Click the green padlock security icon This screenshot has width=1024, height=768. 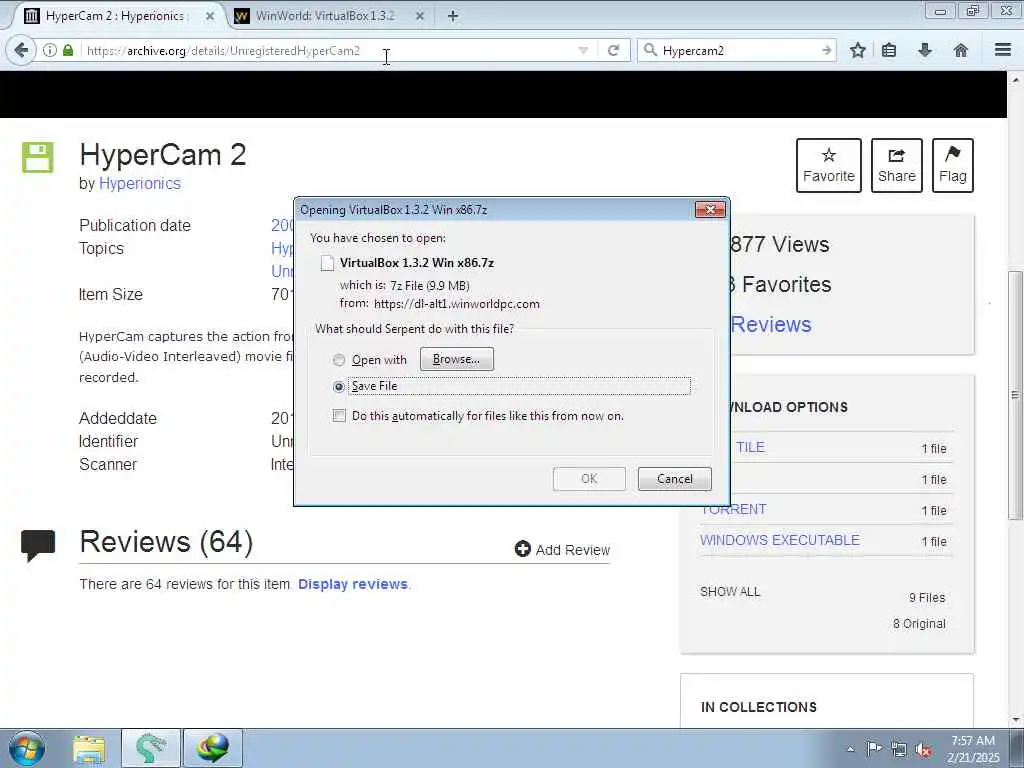pyautogui.click(x=68, y=50)
